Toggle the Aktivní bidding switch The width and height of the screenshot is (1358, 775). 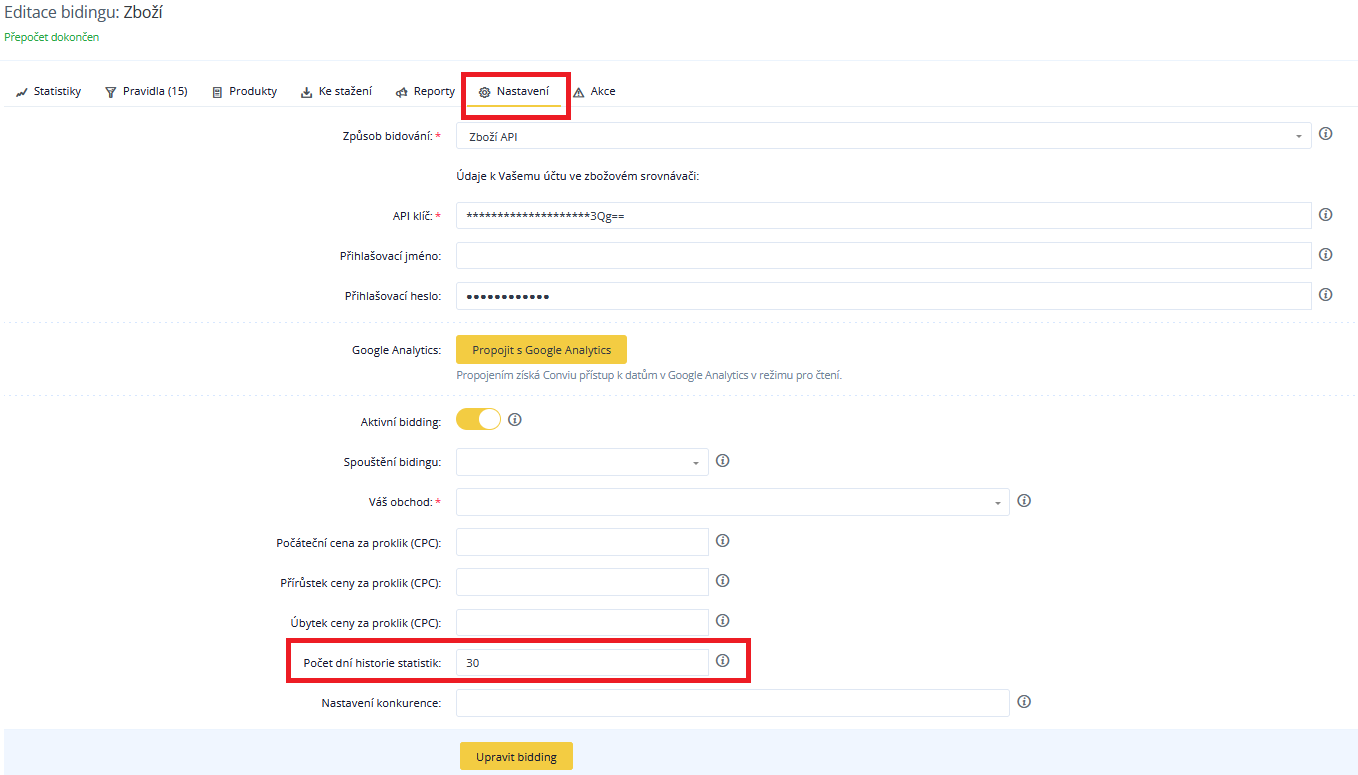click(478, 420)
